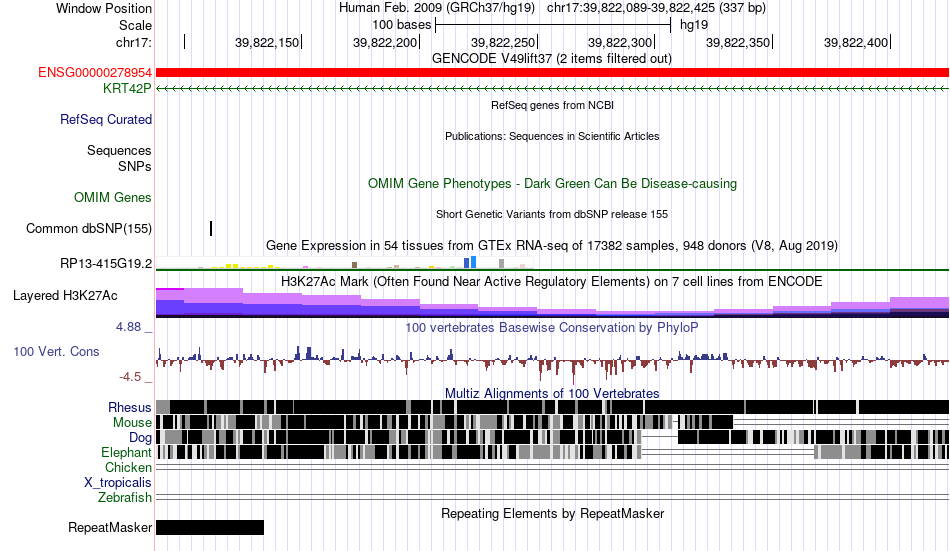
Task: Click the -4.5 PhyloP lower limit value
Action: click(130, 377)
